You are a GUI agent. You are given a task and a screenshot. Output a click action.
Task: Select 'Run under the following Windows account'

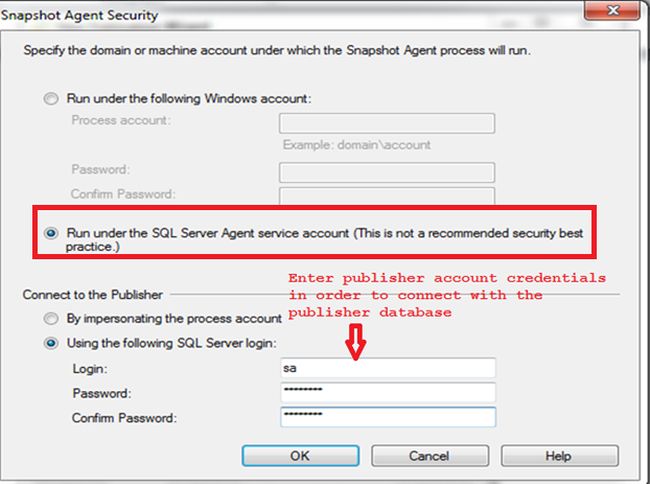[x=50, y=99]
